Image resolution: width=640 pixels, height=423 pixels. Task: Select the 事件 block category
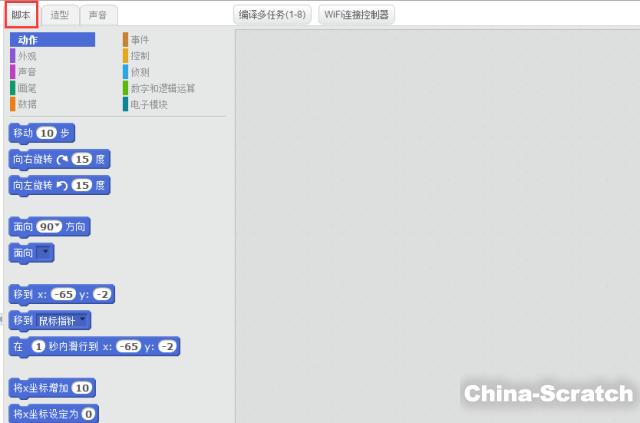pos(139,40)
